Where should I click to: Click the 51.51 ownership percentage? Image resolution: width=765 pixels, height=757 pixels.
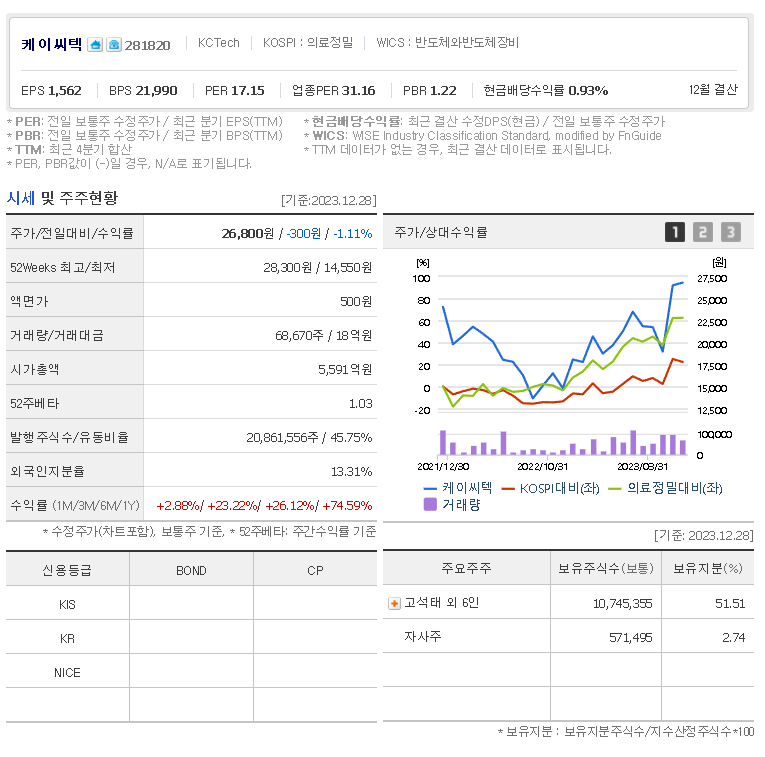click(x=730, y=604)
